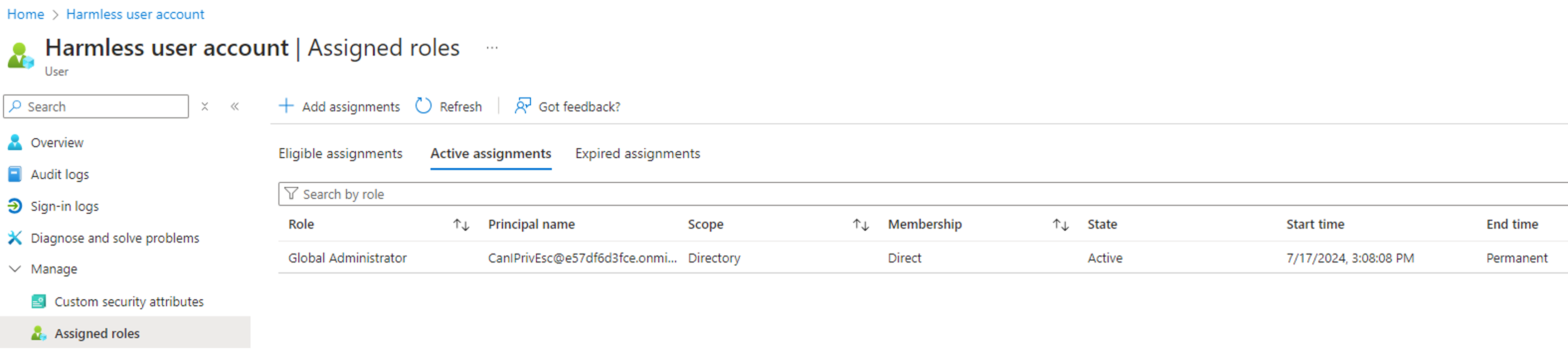Click the Add assignments plus icon
Viewport: 1568px width, 351px height.
286,106
